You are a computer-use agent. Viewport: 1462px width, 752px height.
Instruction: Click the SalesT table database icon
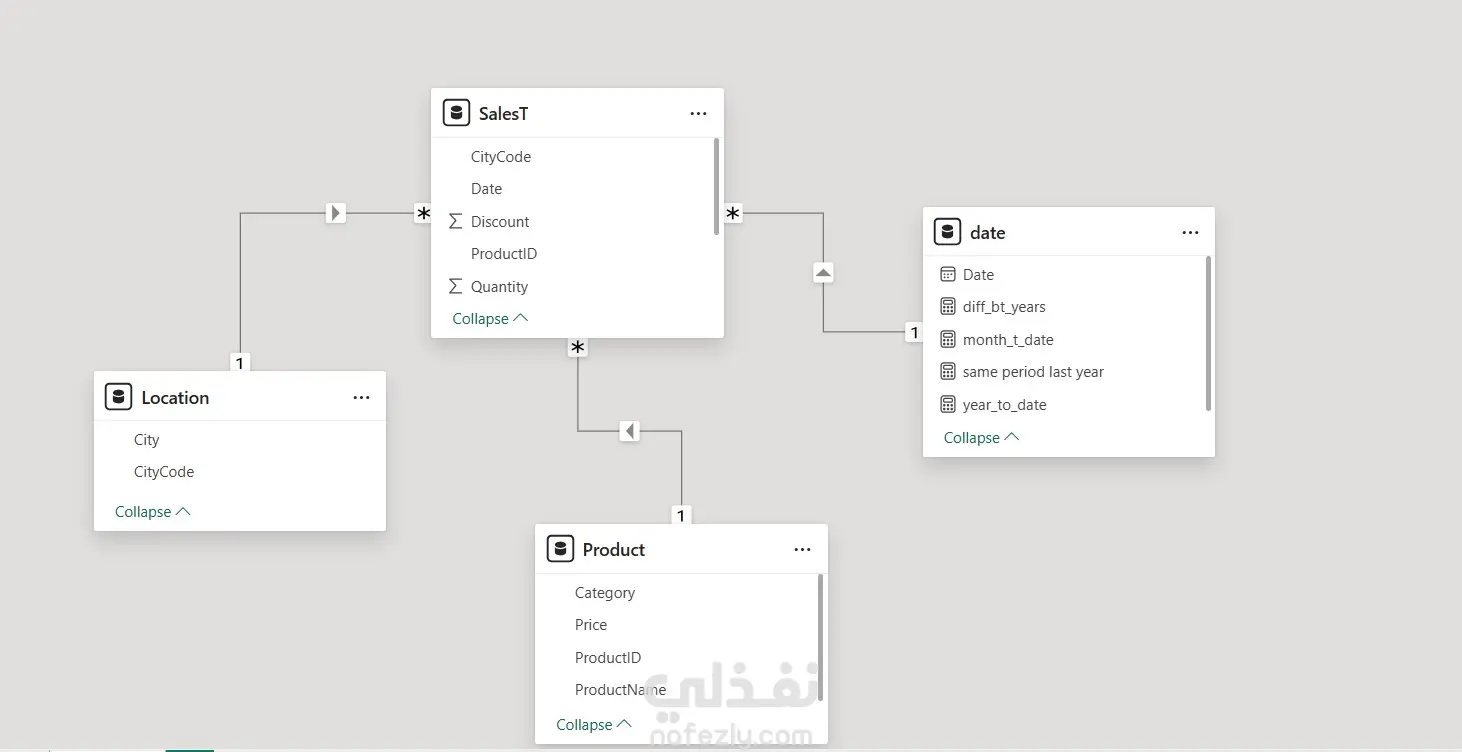pyautogui.click(x=456, y=113)
